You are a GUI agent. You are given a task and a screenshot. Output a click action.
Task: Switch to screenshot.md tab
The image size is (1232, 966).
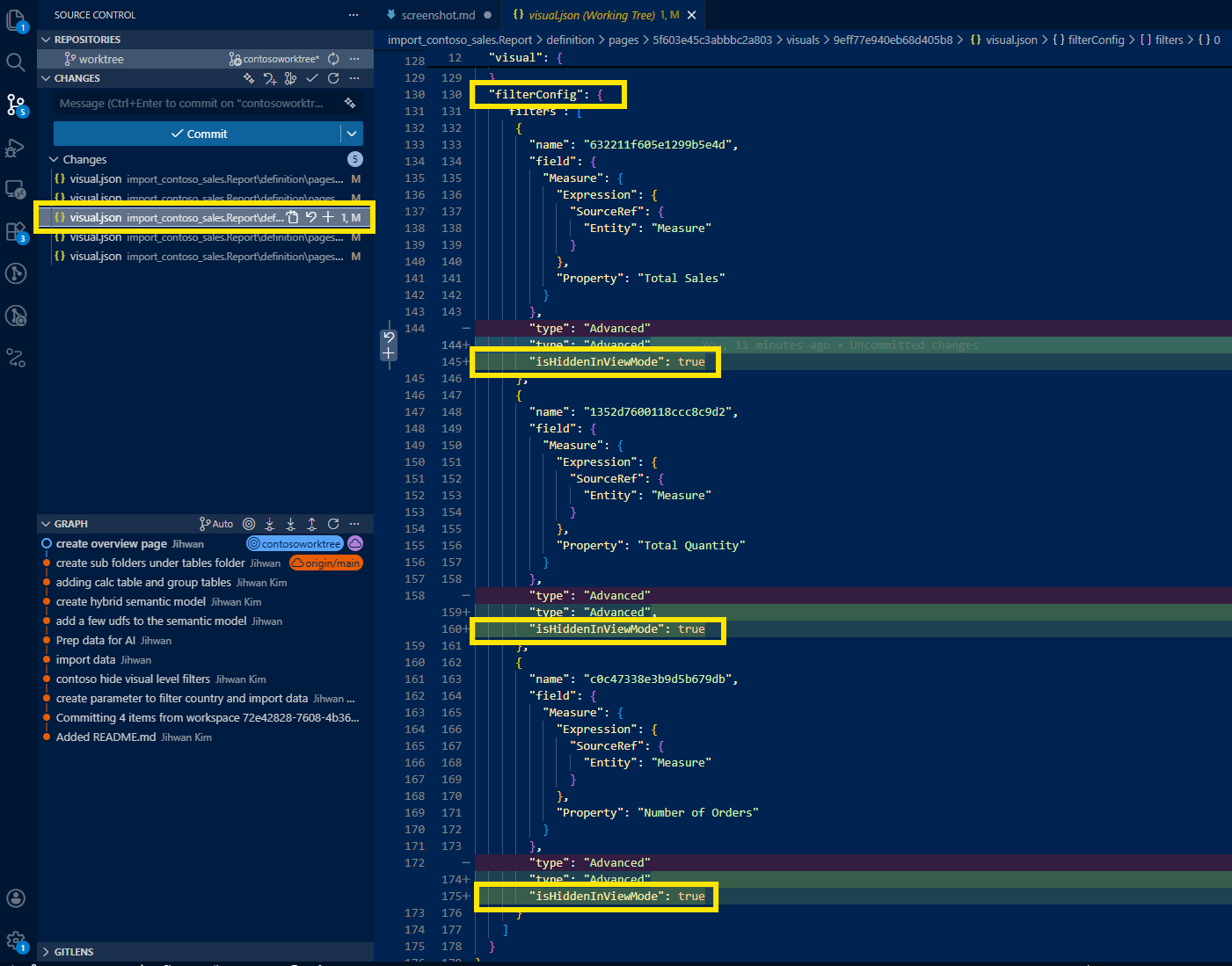pyautogui.click(x=438, y=15)
